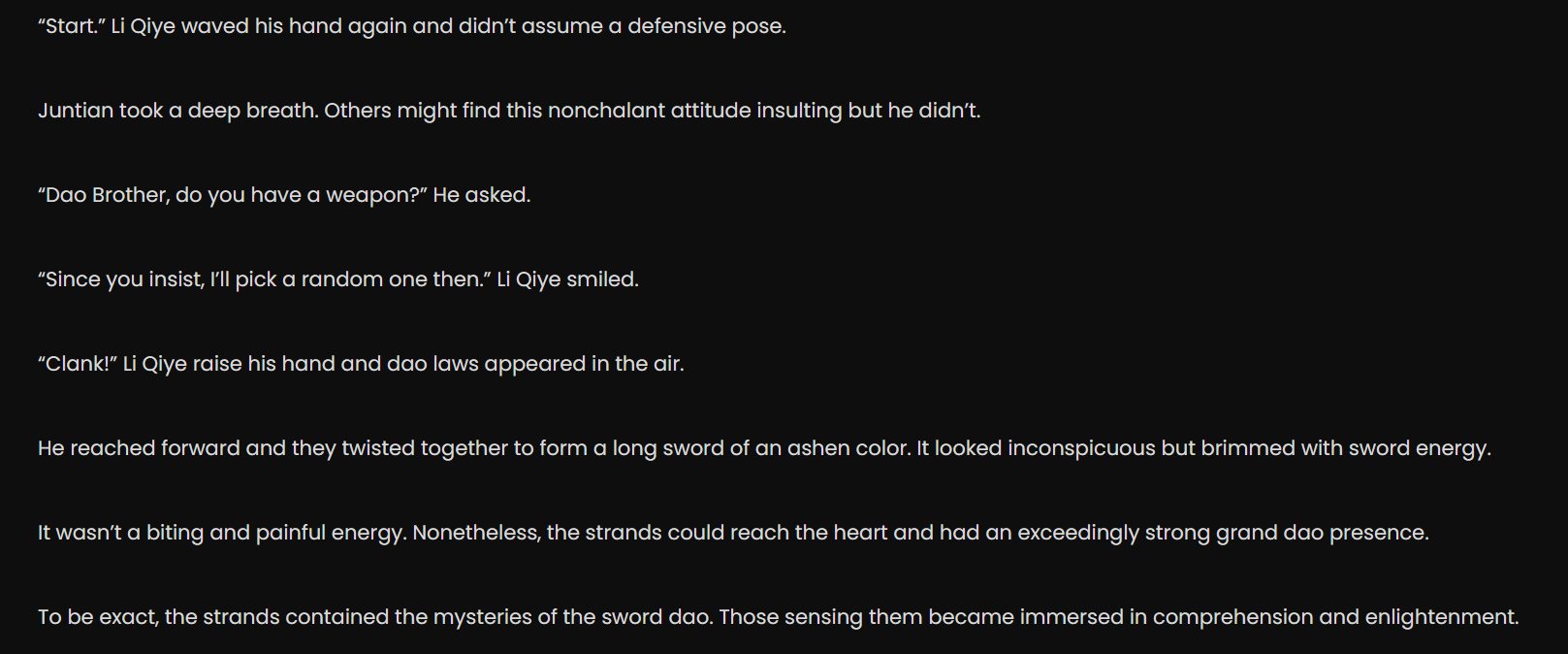This screenshot has height=654, width=1568.
Task: Click the phrase "long sword of an ashen color"
Action: [x=760, y=448]
